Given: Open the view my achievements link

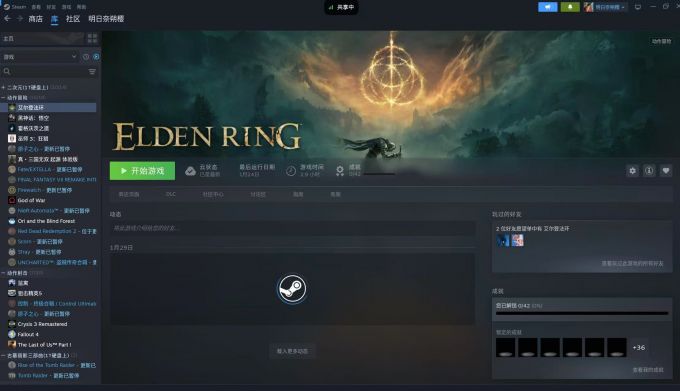Looking at the screenshot, I should [648, 370].
